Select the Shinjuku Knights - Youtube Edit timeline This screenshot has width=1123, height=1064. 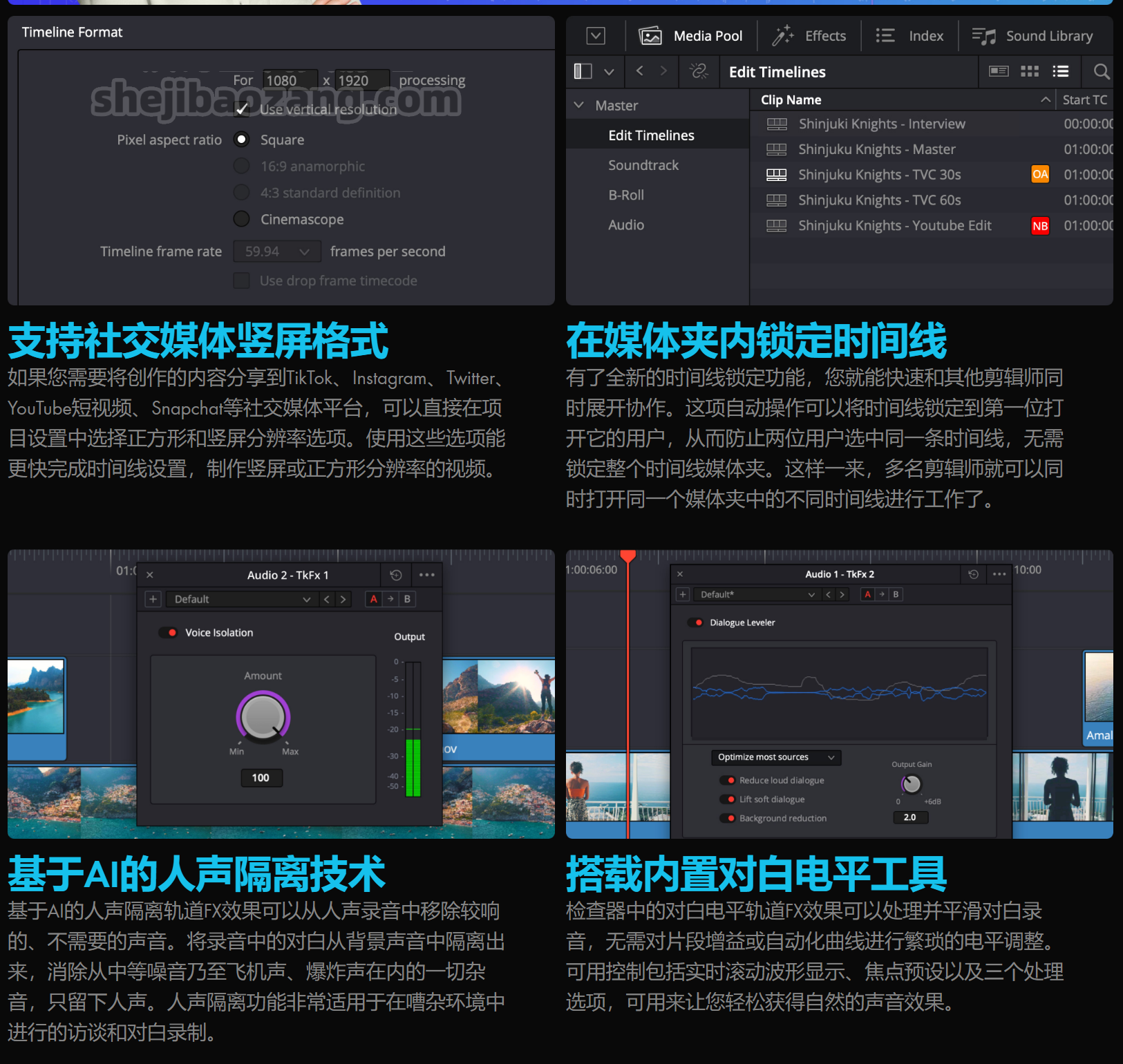point(894,225)
